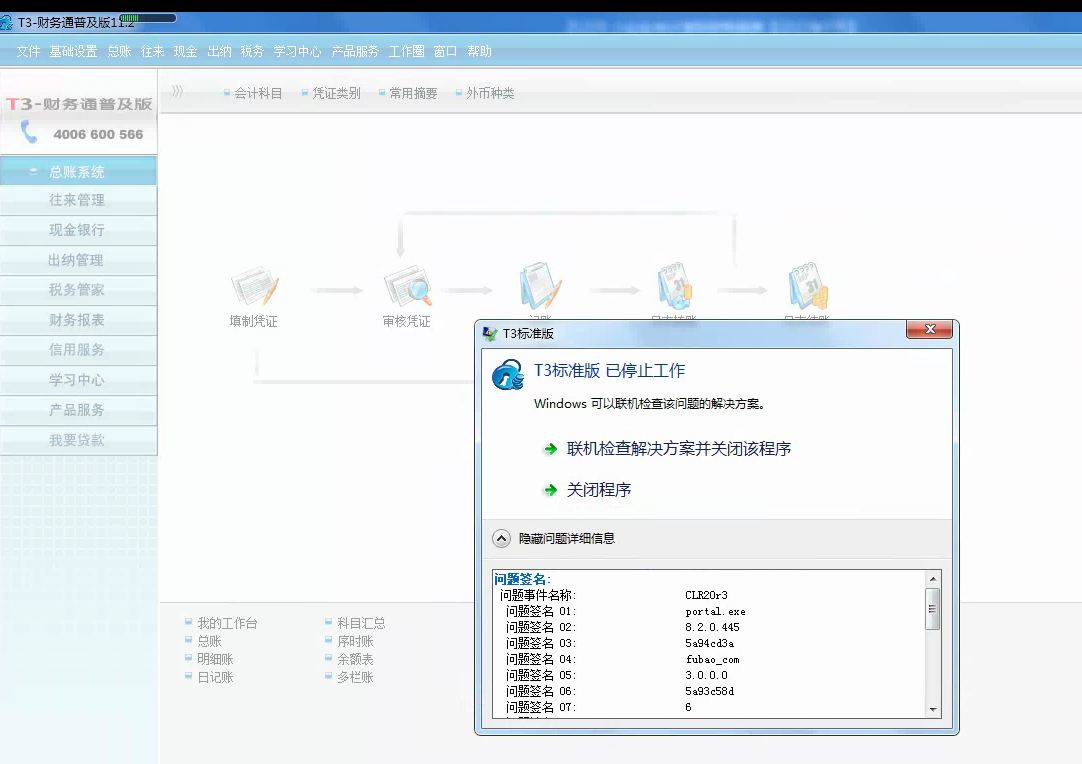Collapse the 总账系统 sidebar section
This screenshot has height=764, width=1082.
(x=33, y=172)
